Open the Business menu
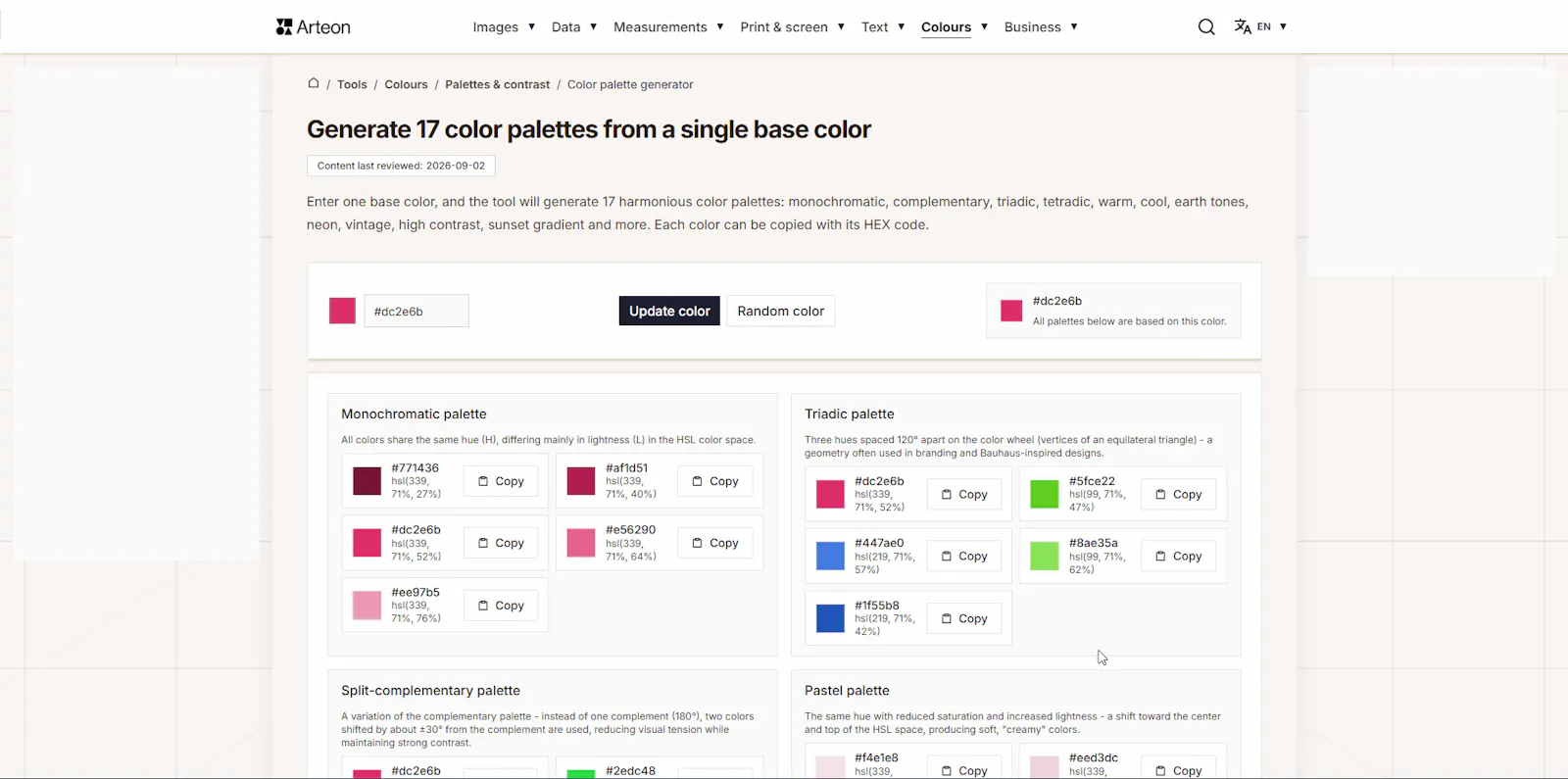The height and width of the screenshot is (779, 1568). coord(1033,26)
